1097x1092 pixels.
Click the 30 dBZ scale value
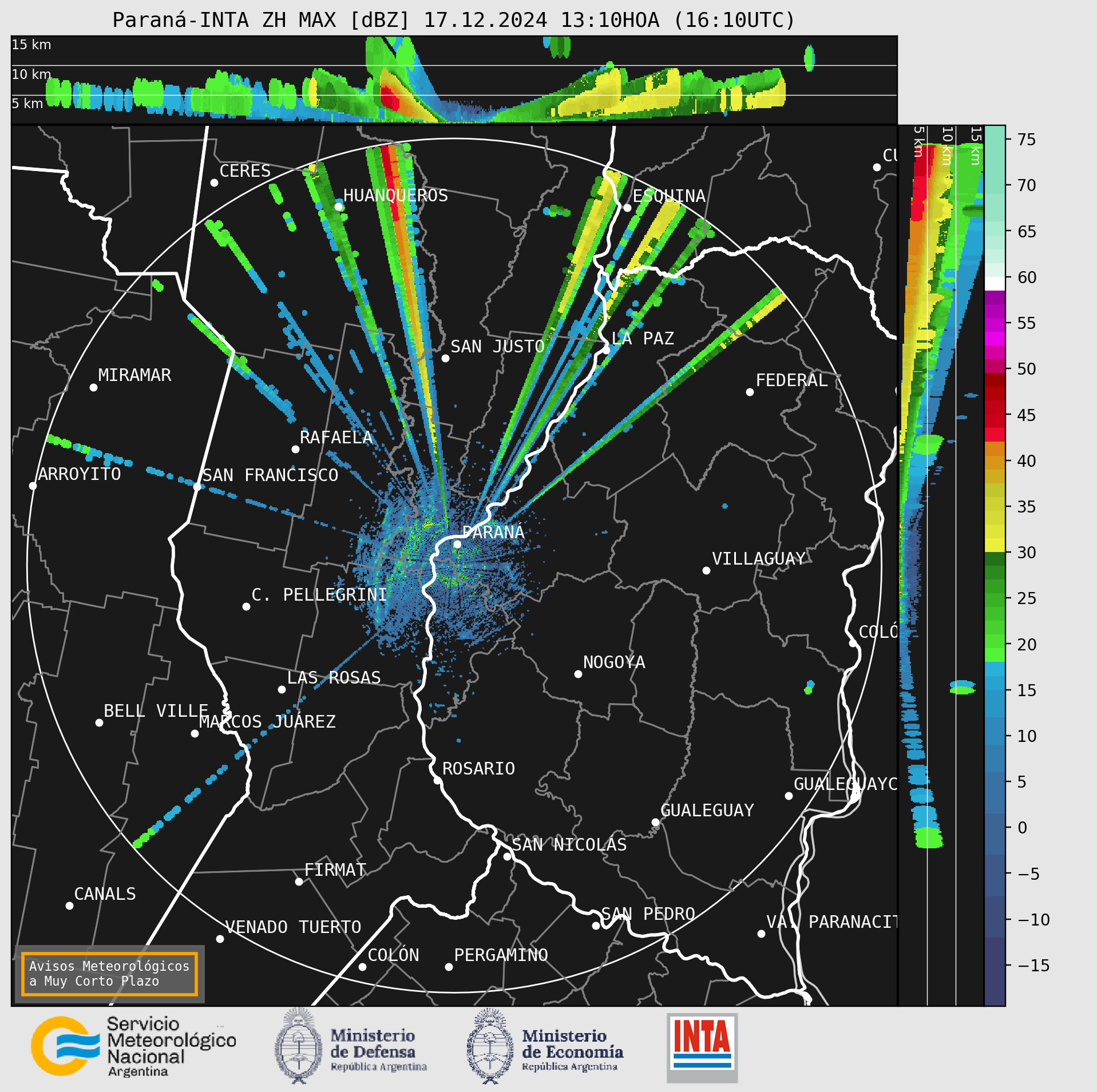click(1027, 553)
